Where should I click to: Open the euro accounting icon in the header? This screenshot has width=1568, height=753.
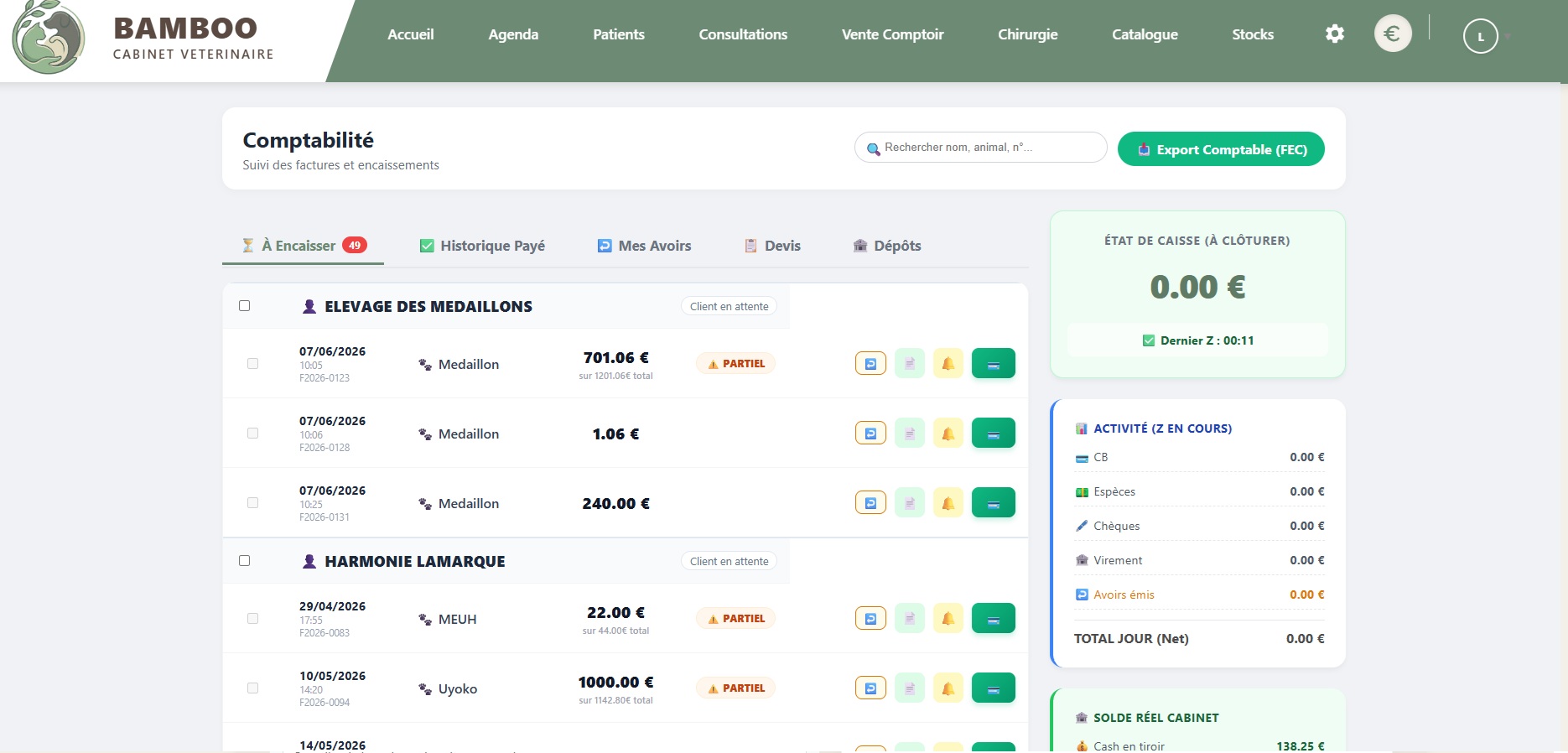pyautogui.click(x=1393, y=34)
